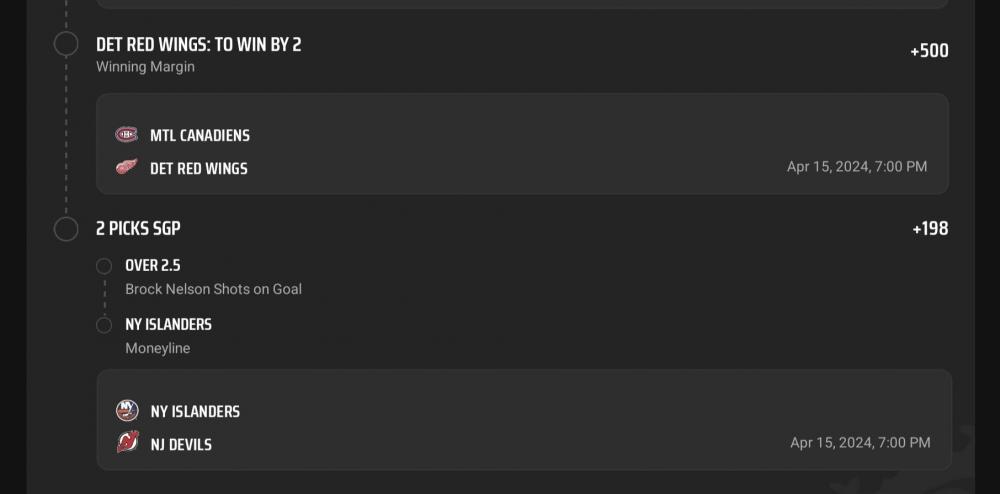1000x494 pixels.
Task: Click the Montreal Canadiens team logo
Action: click(x=126, y=135)
